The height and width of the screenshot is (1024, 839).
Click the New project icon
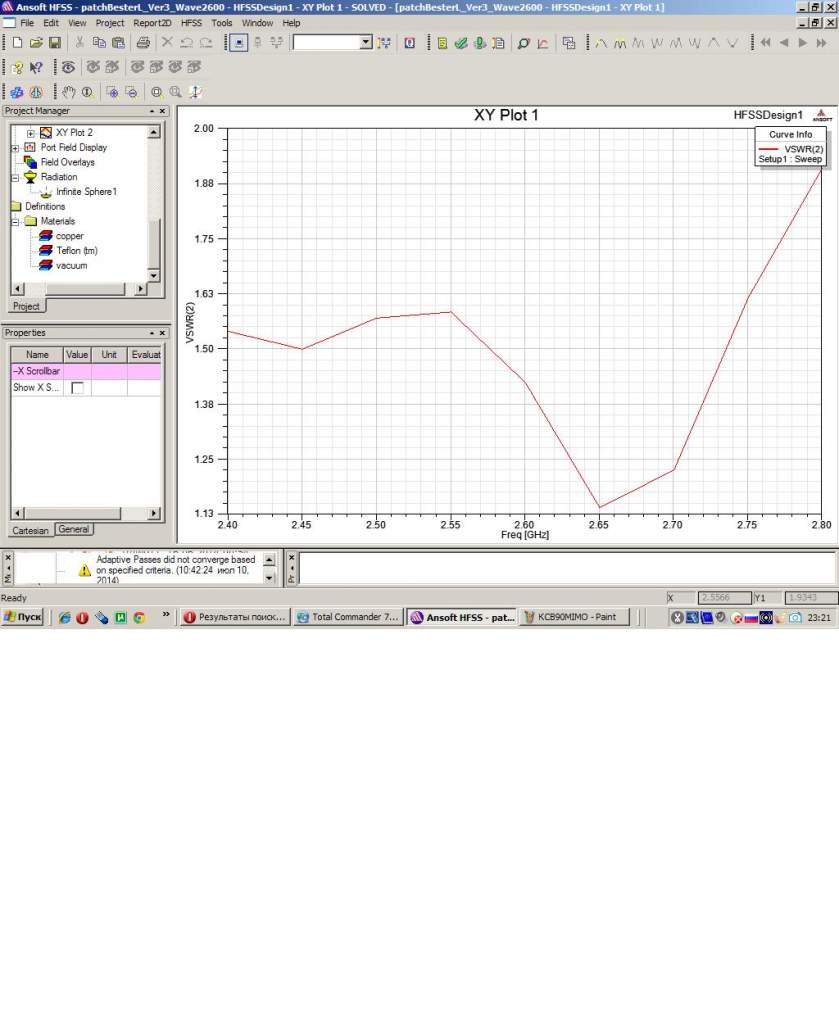coord(17,43)
